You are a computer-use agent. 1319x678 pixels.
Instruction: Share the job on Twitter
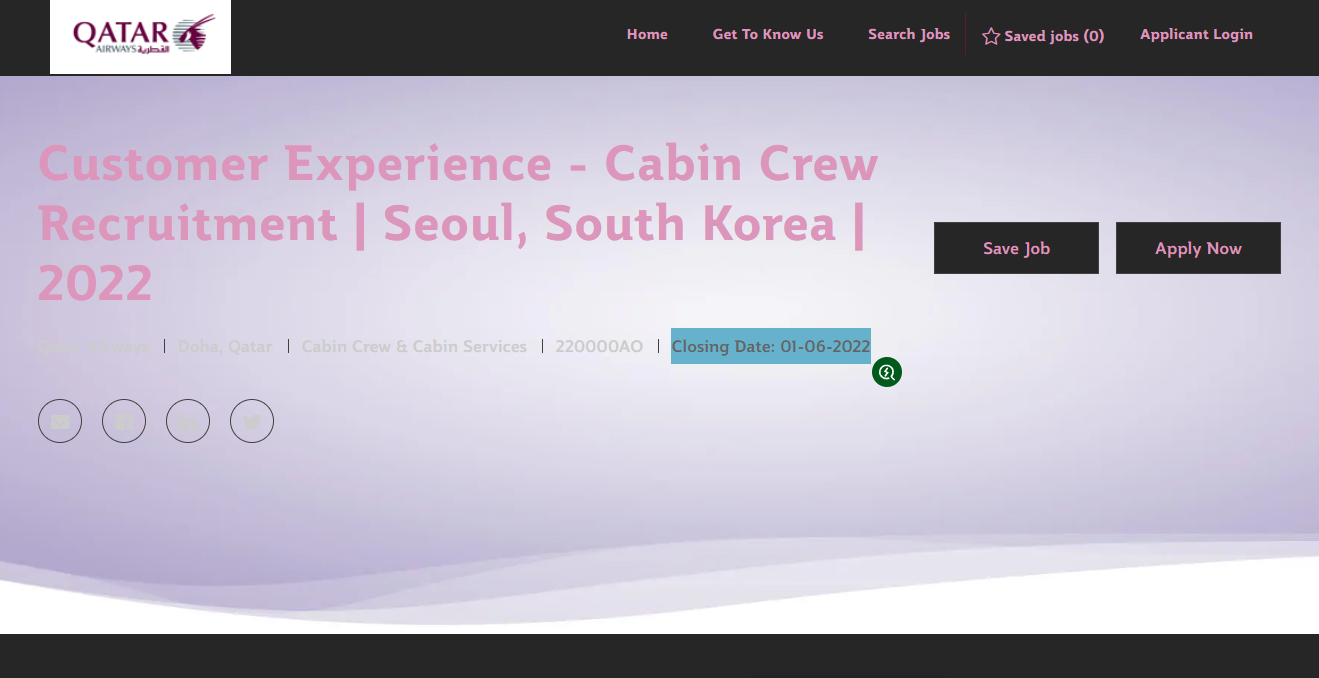coord(252,421)
